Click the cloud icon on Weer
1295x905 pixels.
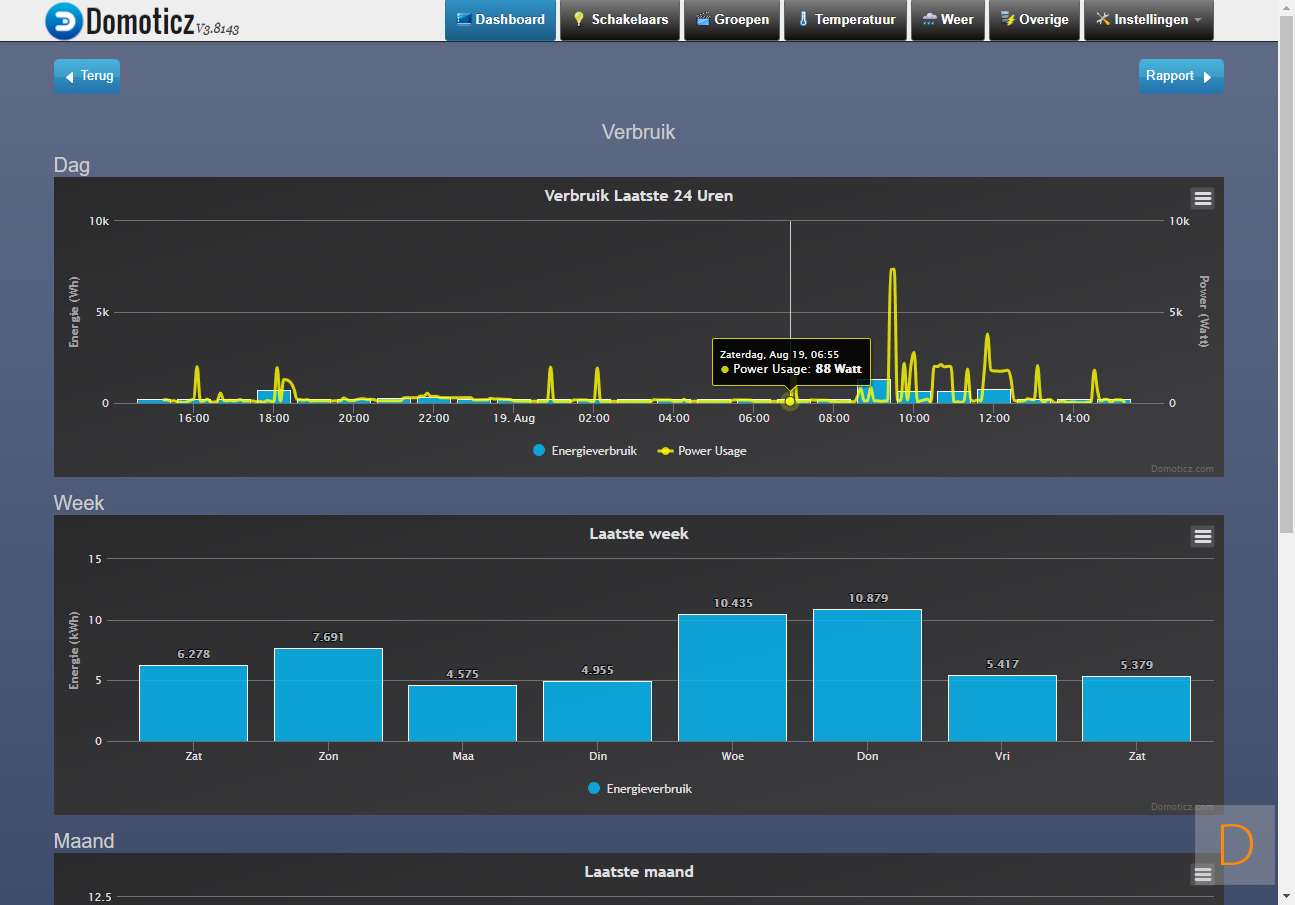click(x=929, y=19)
